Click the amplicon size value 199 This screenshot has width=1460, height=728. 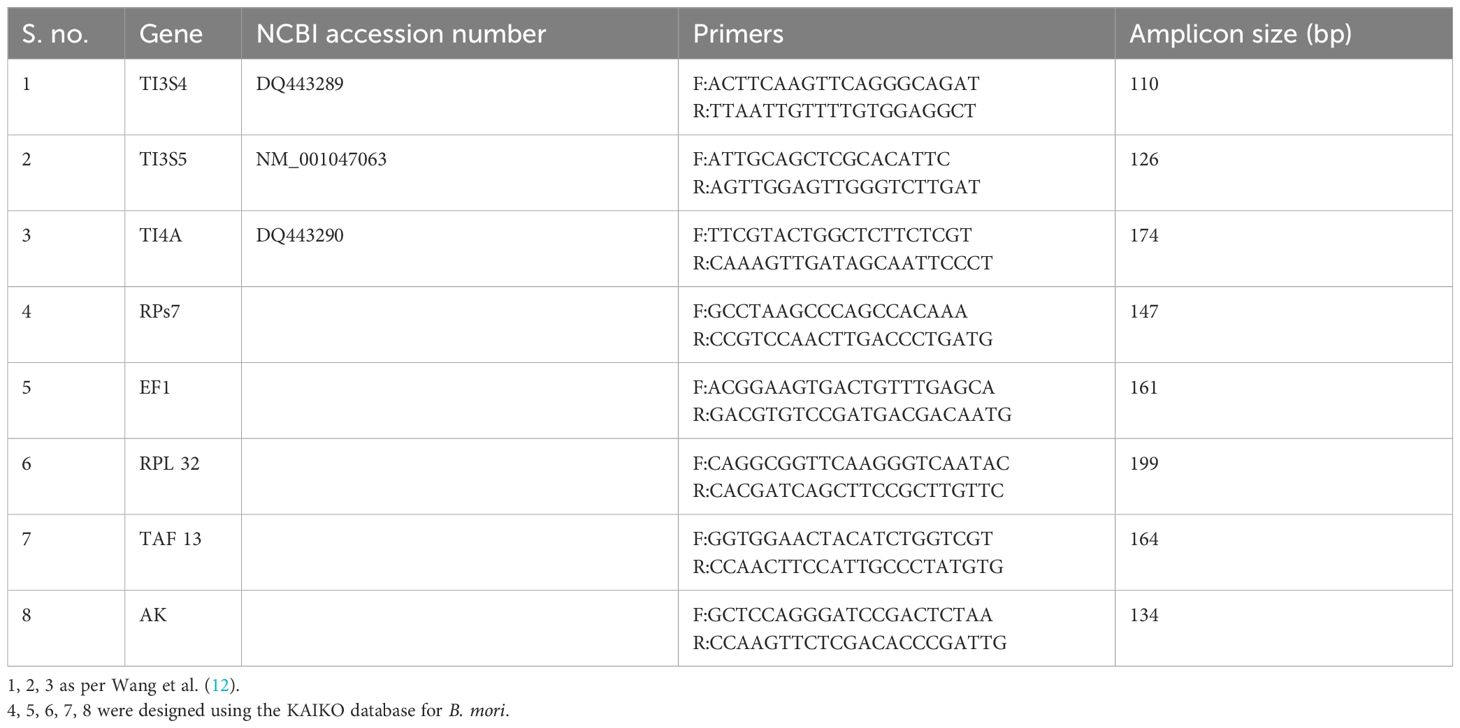click(1144, 464)
